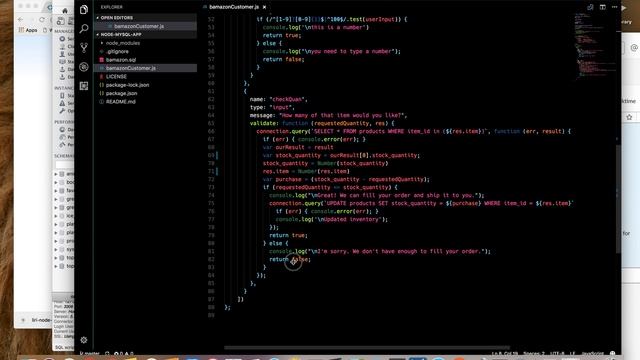
Task: Click the browser back arrow behind VS Code
Action: point(20,19)
